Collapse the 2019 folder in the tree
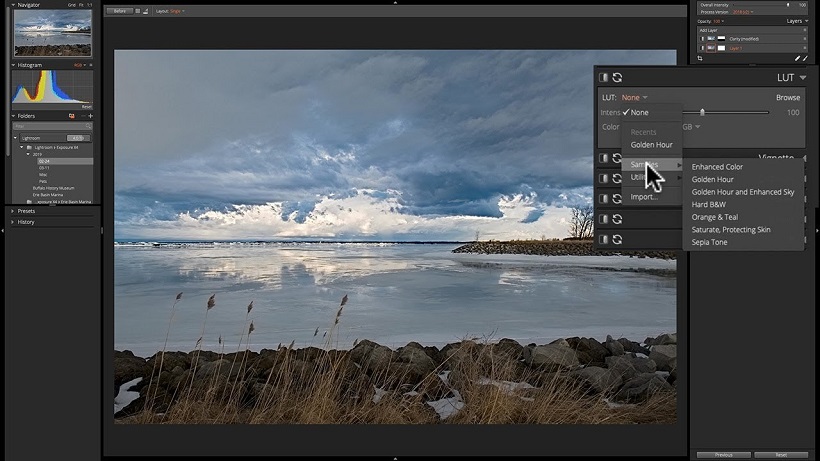 28,154
